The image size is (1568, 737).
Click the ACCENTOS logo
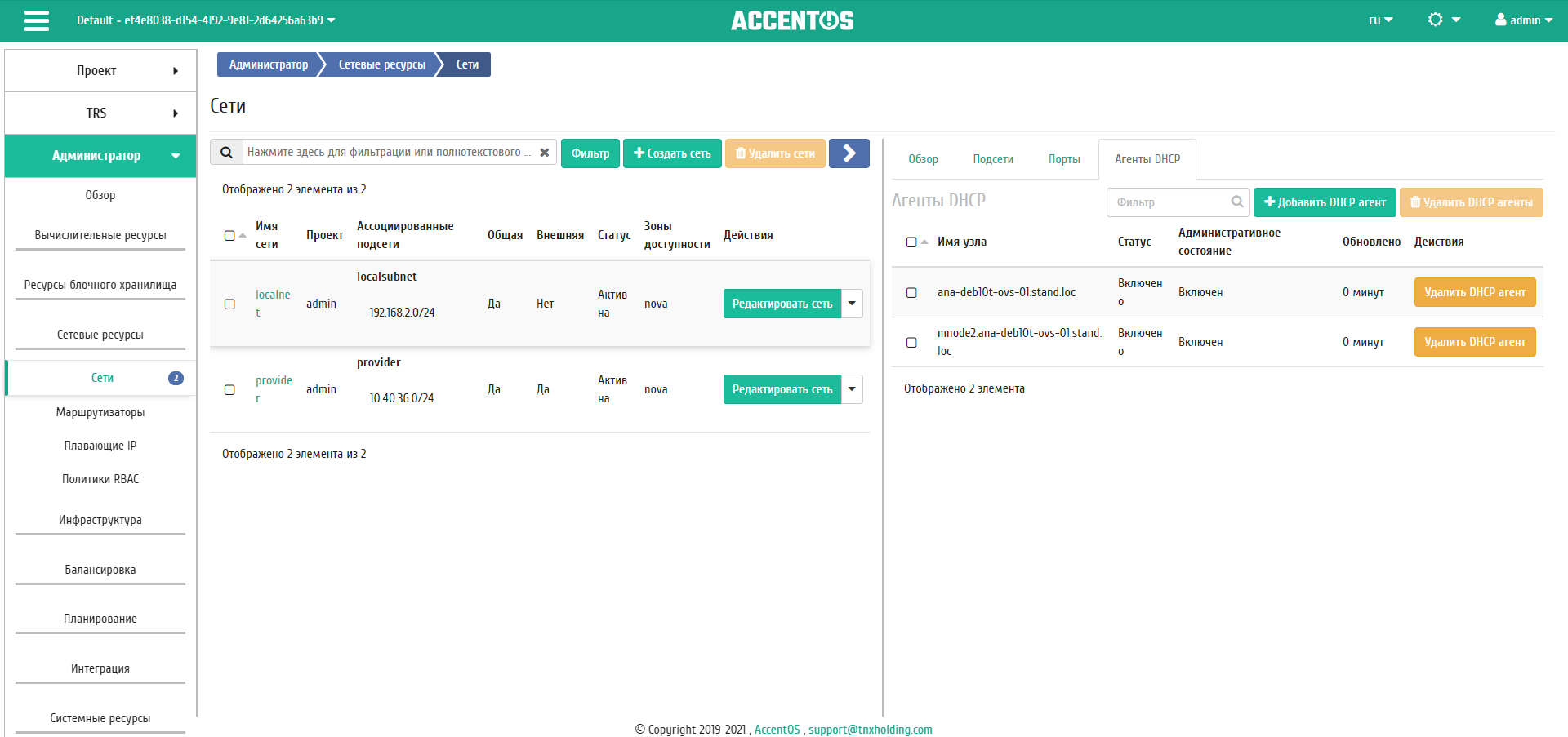(x=792, y=20)
